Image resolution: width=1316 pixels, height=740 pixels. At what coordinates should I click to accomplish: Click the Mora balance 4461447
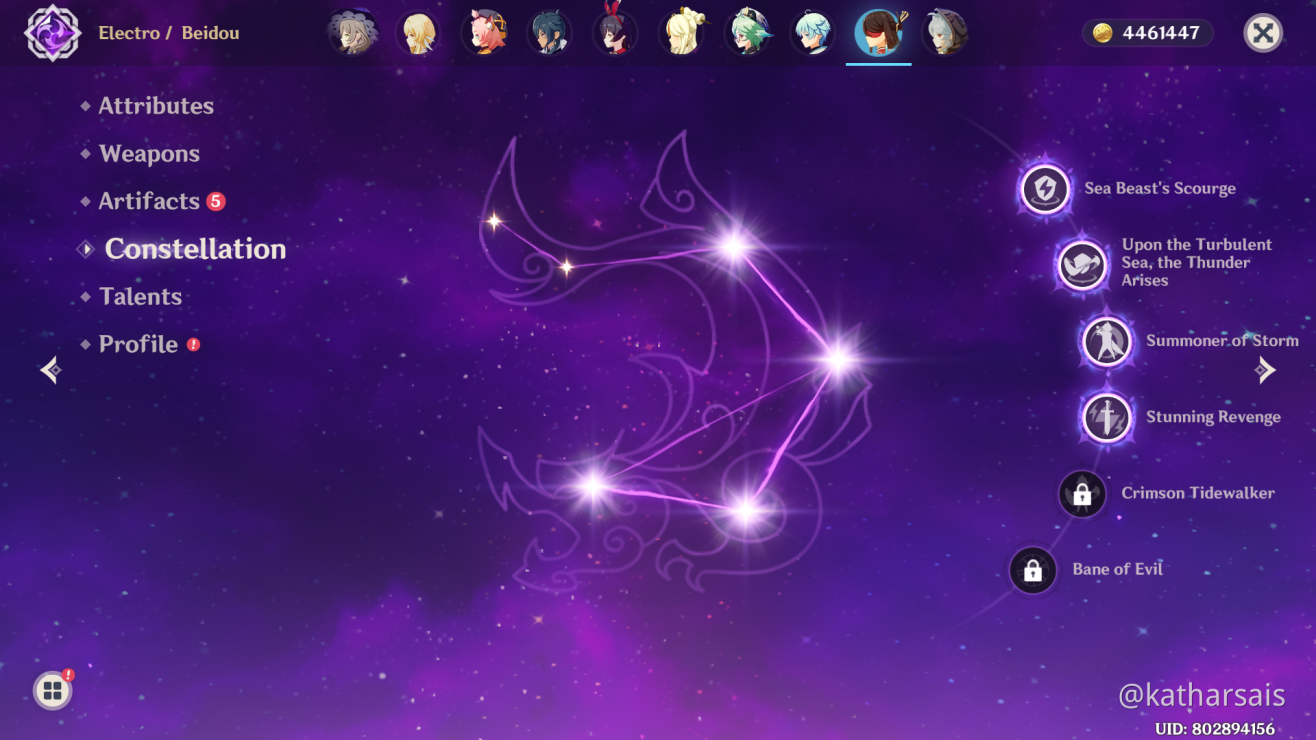tap(1160, 33)
